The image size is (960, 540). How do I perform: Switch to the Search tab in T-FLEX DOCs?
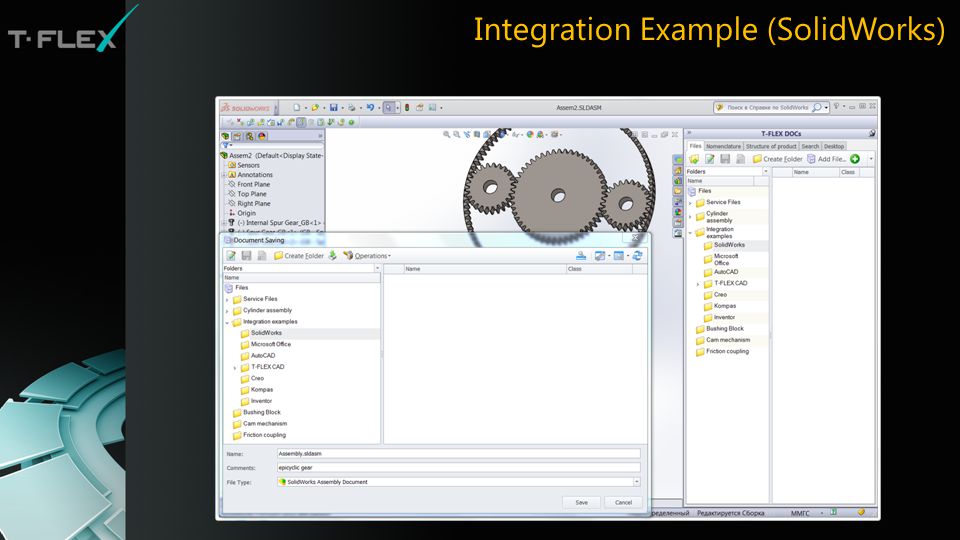point(810,146)
